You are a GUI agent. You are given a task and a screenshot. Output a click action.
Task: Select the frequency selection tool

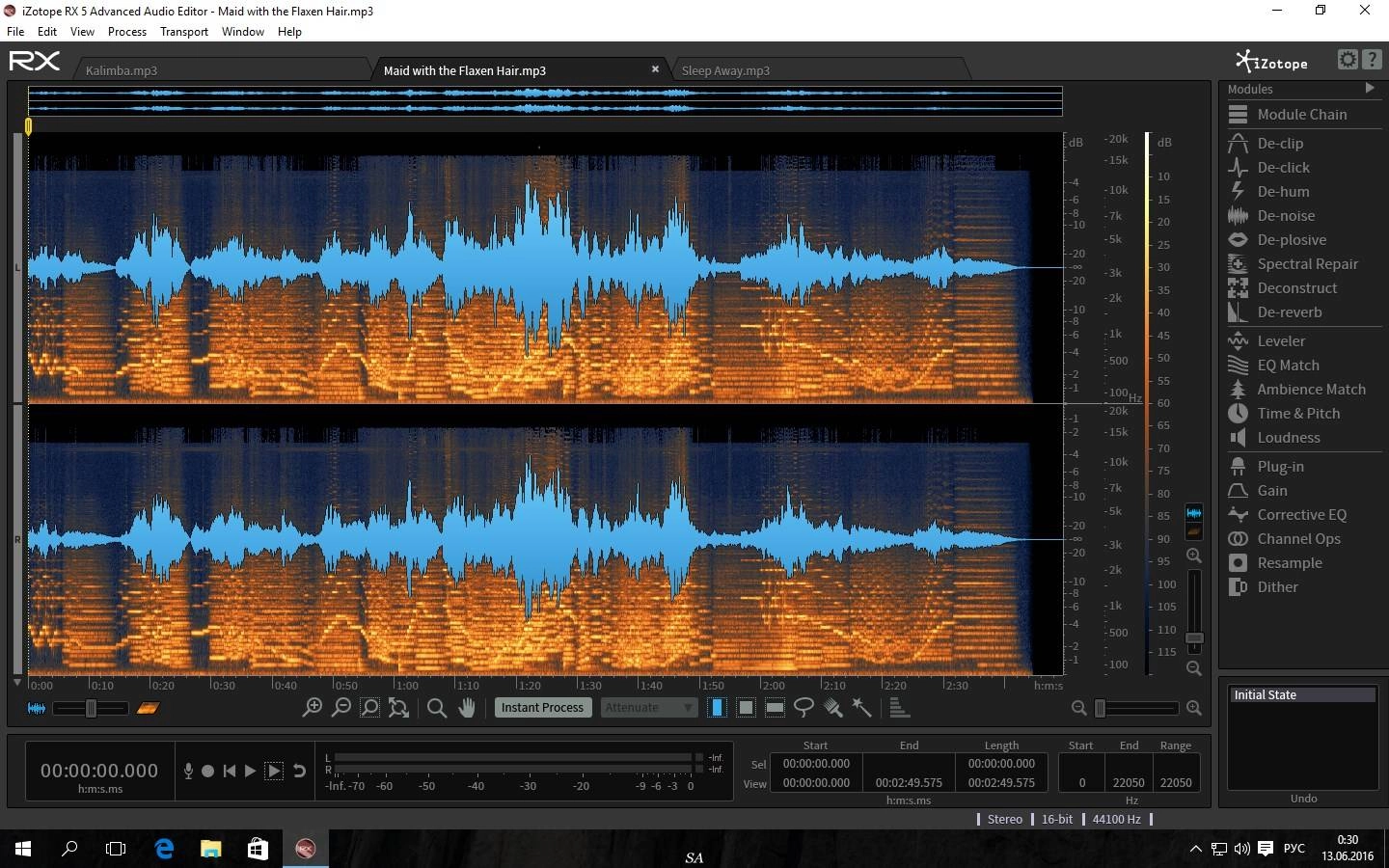click(775, 707)
